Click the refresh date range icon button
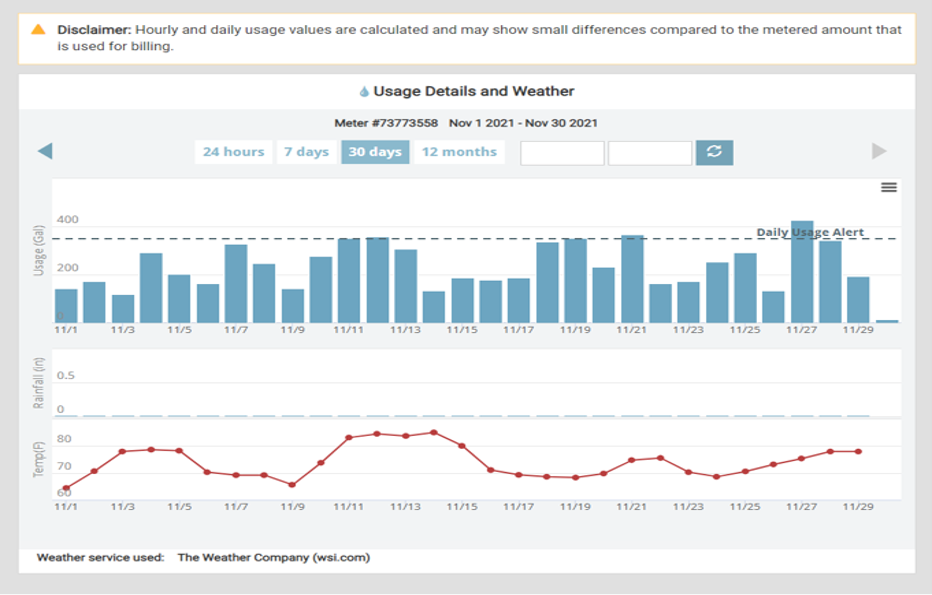932x595 pixels. [714, 152]
